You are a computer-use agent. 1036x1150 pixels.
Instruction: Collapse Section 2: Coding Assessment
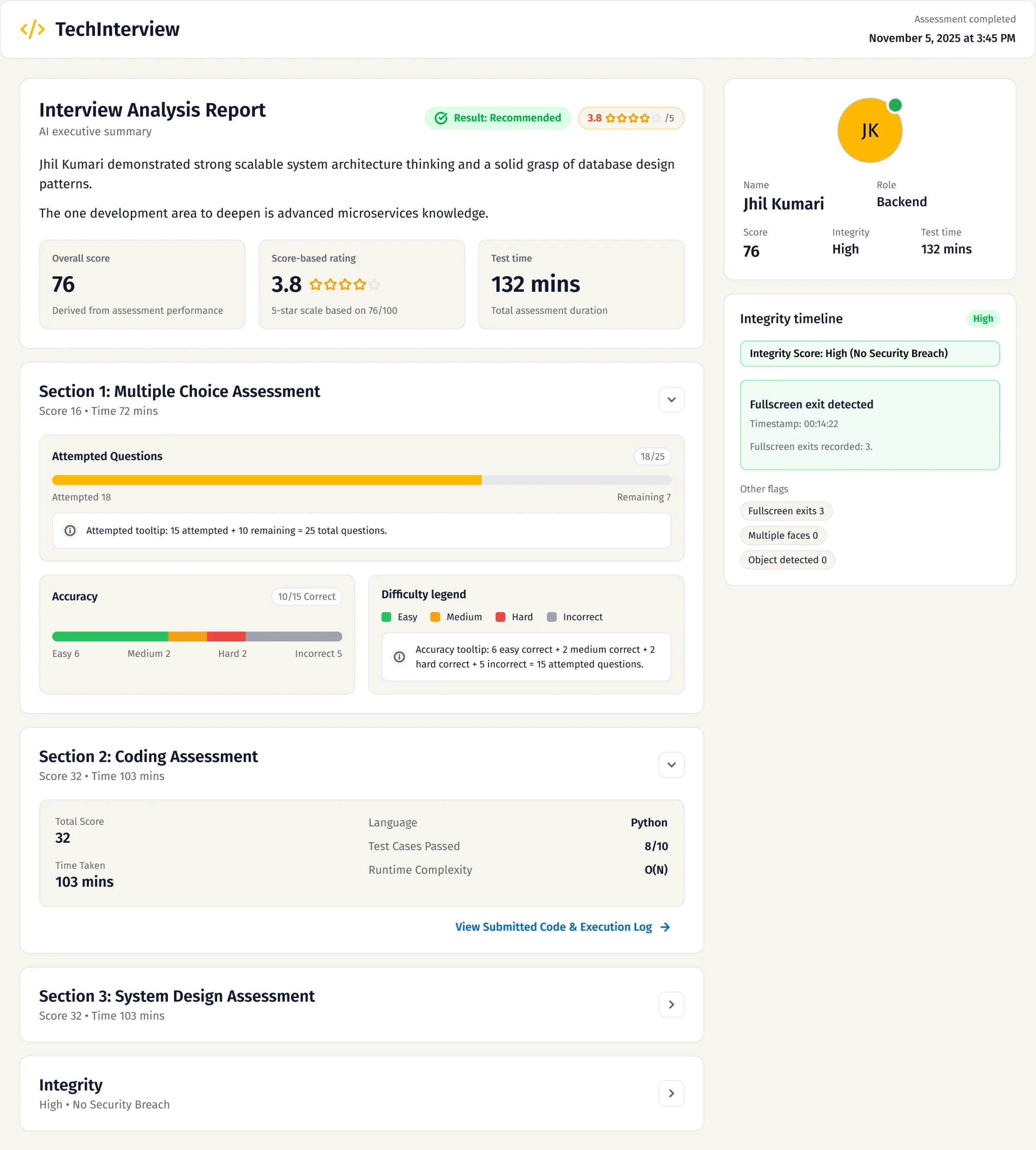coord(671,765)
